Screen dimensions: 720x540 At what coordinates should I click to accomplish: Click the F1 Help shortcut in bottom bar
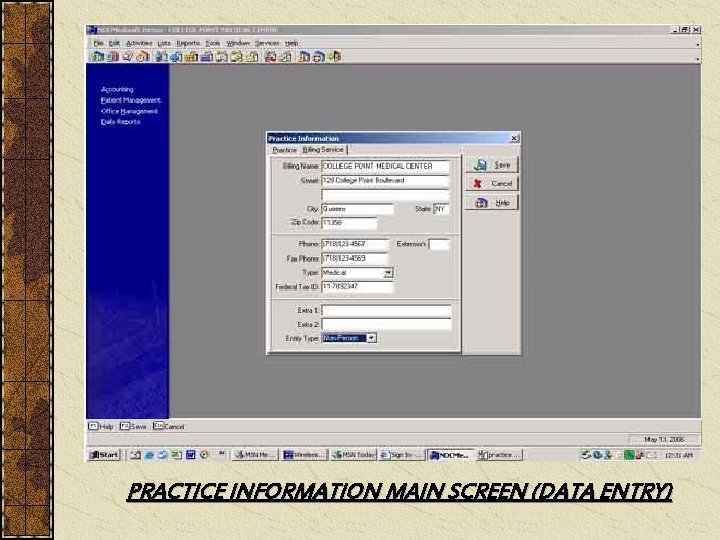101,426
